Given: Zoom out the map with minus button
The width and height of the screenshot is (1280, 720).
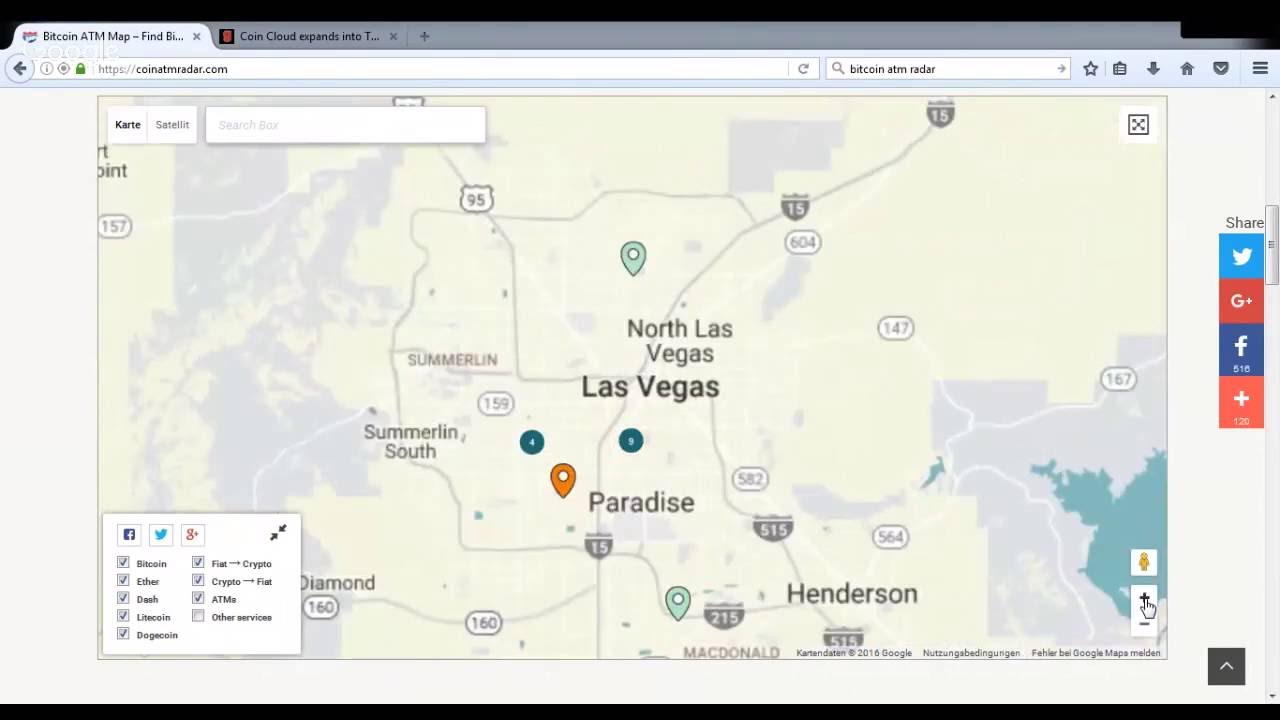Looking at the screenshot, I should point(1144,622).
